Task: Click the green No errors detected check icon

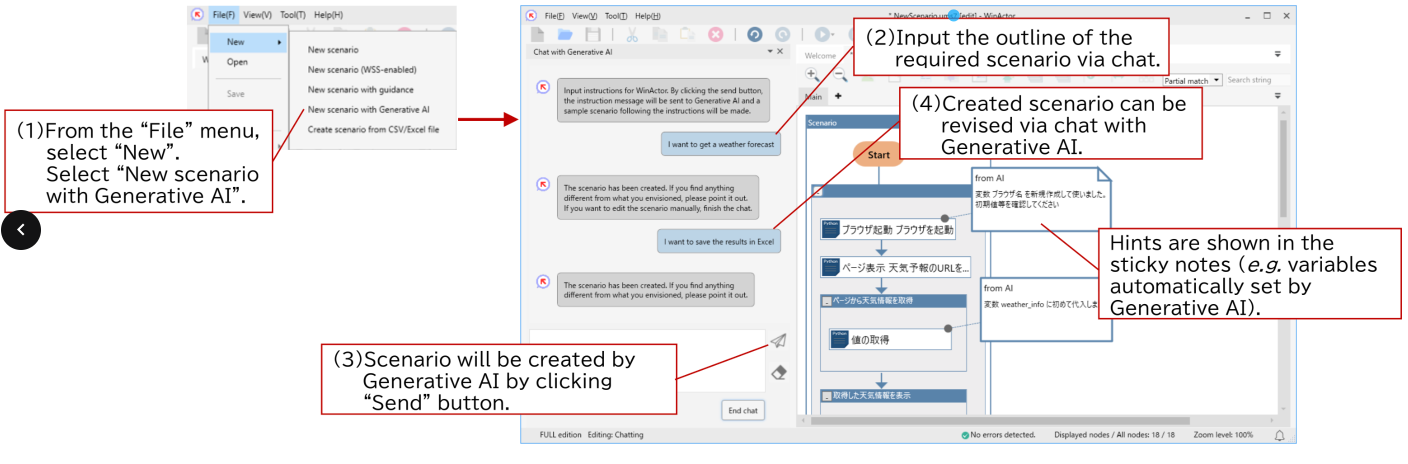Action: (965, 435)
